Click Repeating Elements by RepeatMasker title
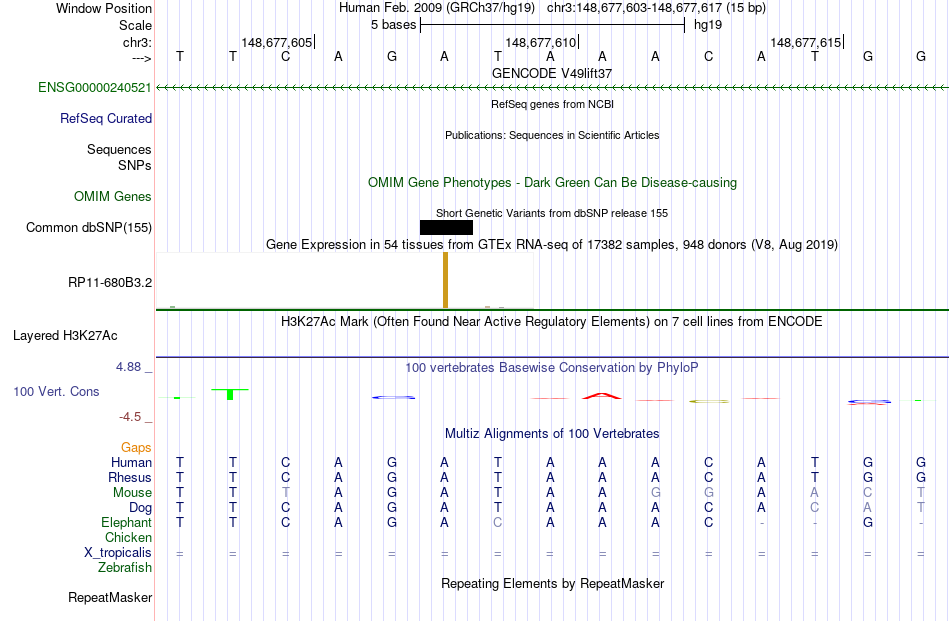Viewport: 950px width, 621px height. [552, 583]
